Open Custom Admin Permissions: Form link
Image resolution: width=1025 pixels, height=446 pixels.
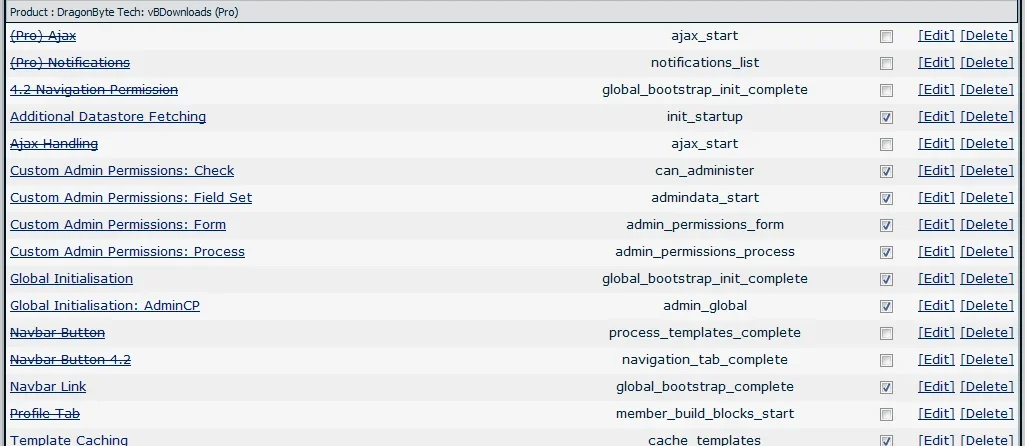click(118, 224)
